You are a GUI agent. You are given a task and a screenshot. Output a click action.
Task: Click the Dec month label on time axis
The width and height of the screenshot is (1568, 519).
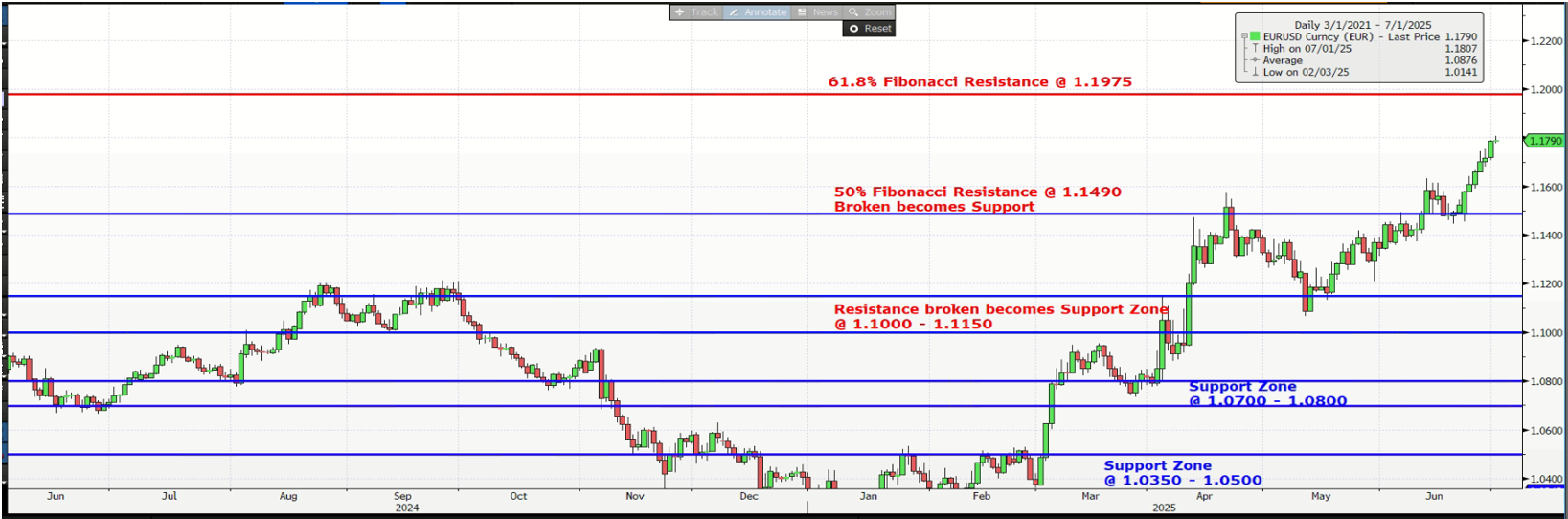click(749, 496)
